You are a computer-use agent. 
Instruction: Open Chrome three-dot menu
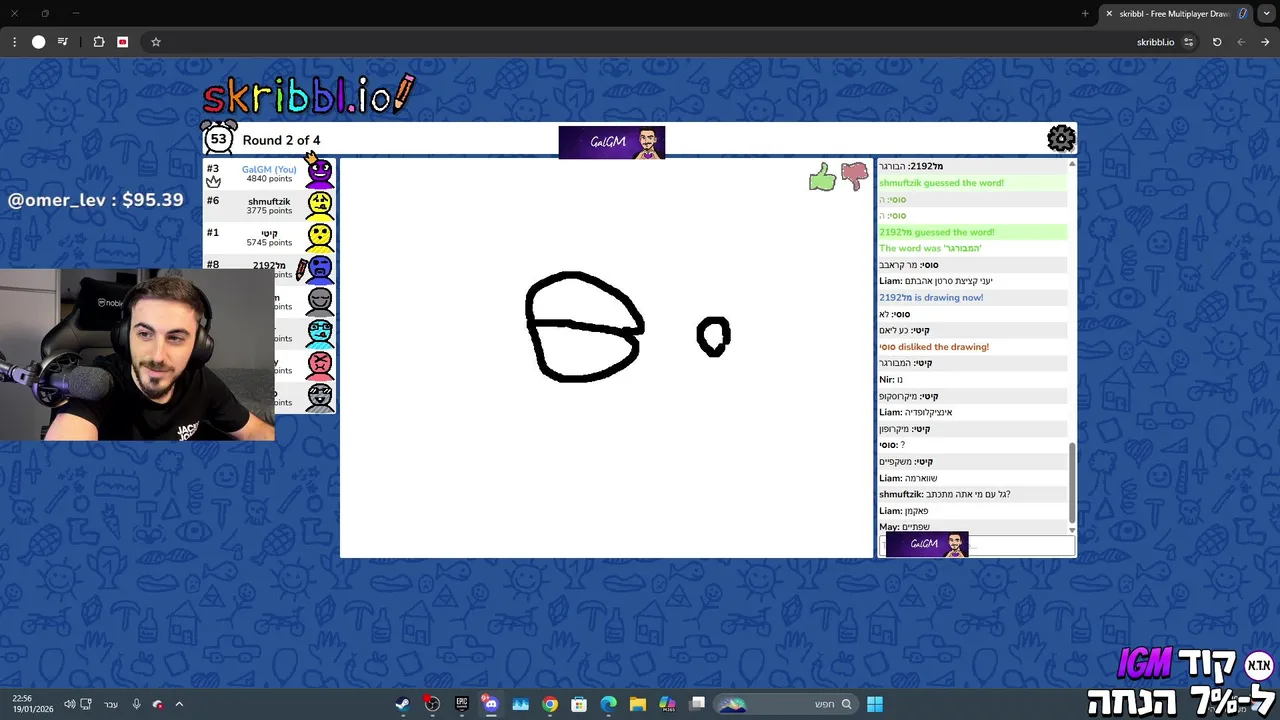tap(14, 42)
